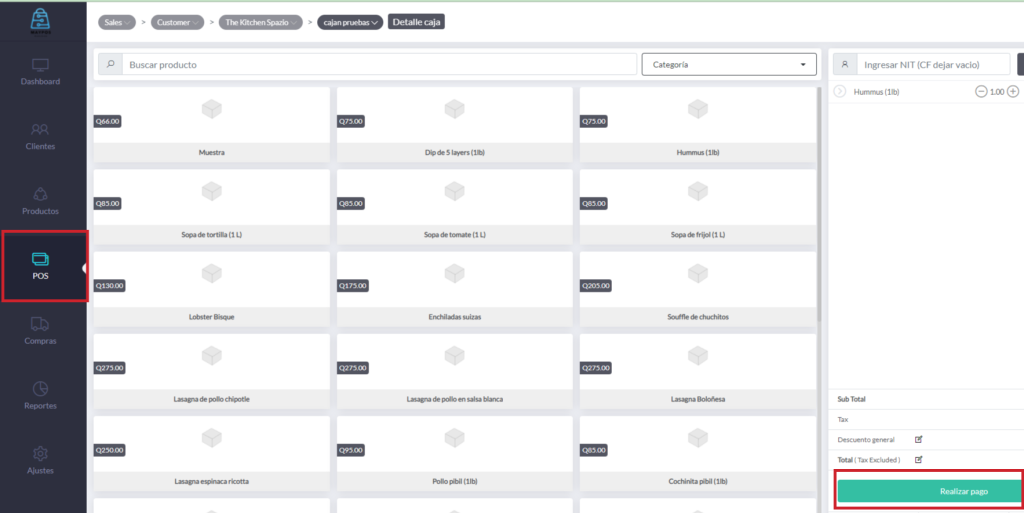Viewport: 1024px width, 513px height.
Task: Decrease Hummus quantity with minus button
Action: point(981,92)
